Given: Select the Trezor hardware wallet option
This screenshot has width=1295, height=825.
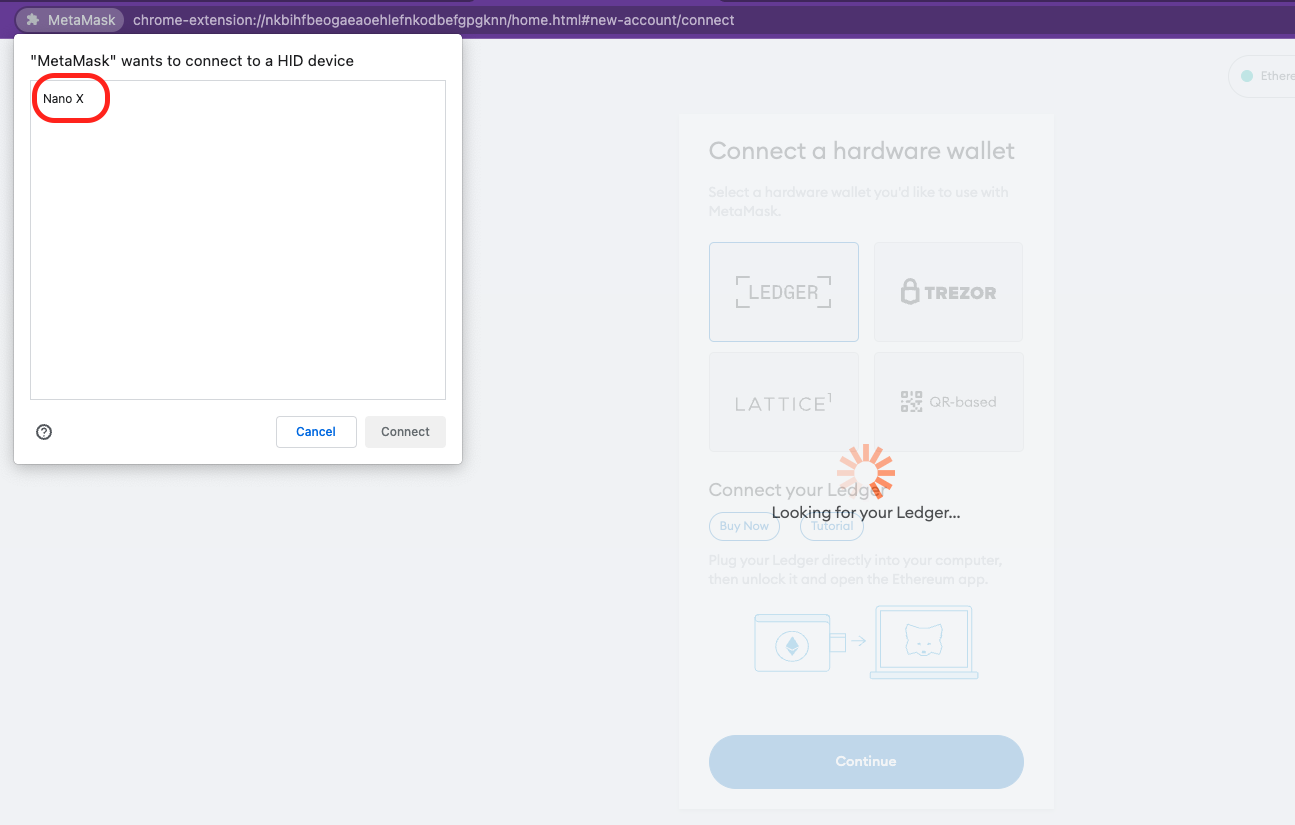Looking at the screenshot, I should tap(948, 292).
